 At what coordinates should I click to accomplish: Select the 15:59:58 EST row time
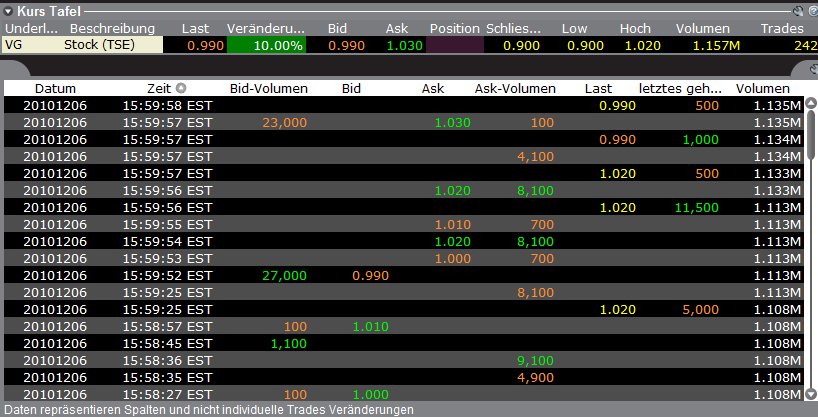(167, 105)
